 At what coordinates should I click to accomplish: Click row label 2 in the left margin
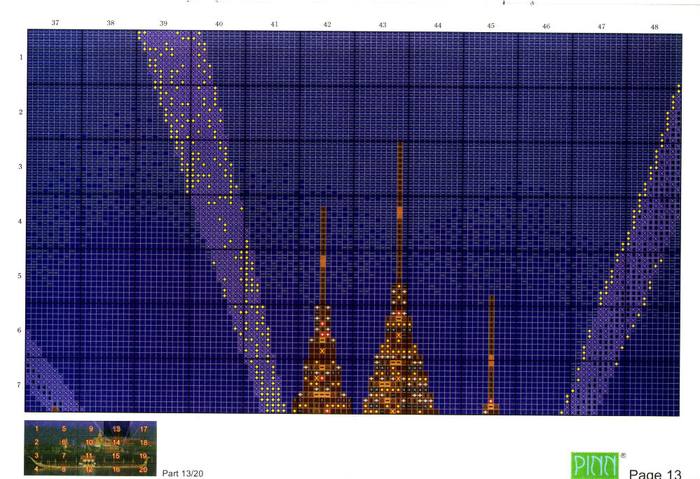[x=21, y=112]
